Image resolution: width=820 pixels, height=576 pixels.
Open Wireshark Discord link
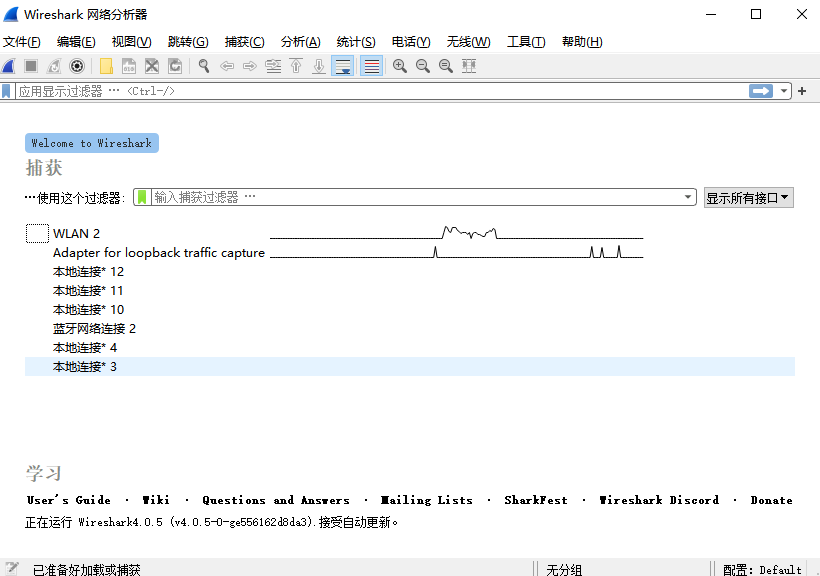pyautogui.click(x=659, y=500)
